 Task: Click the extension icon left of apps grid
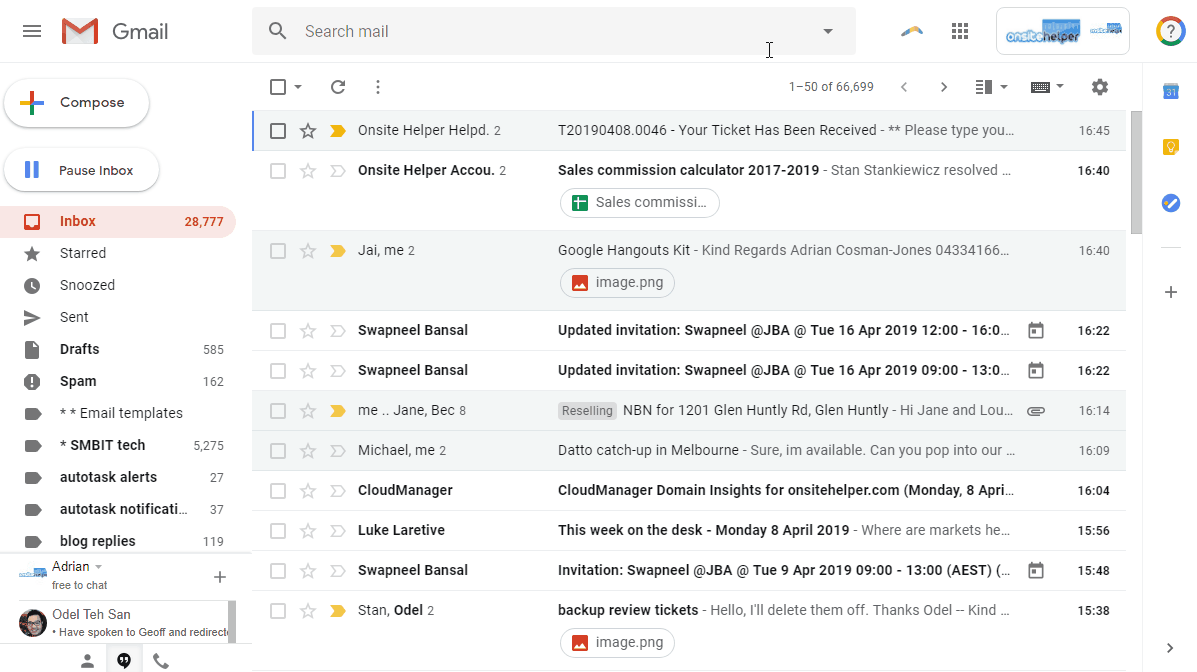tap(911, 31)
